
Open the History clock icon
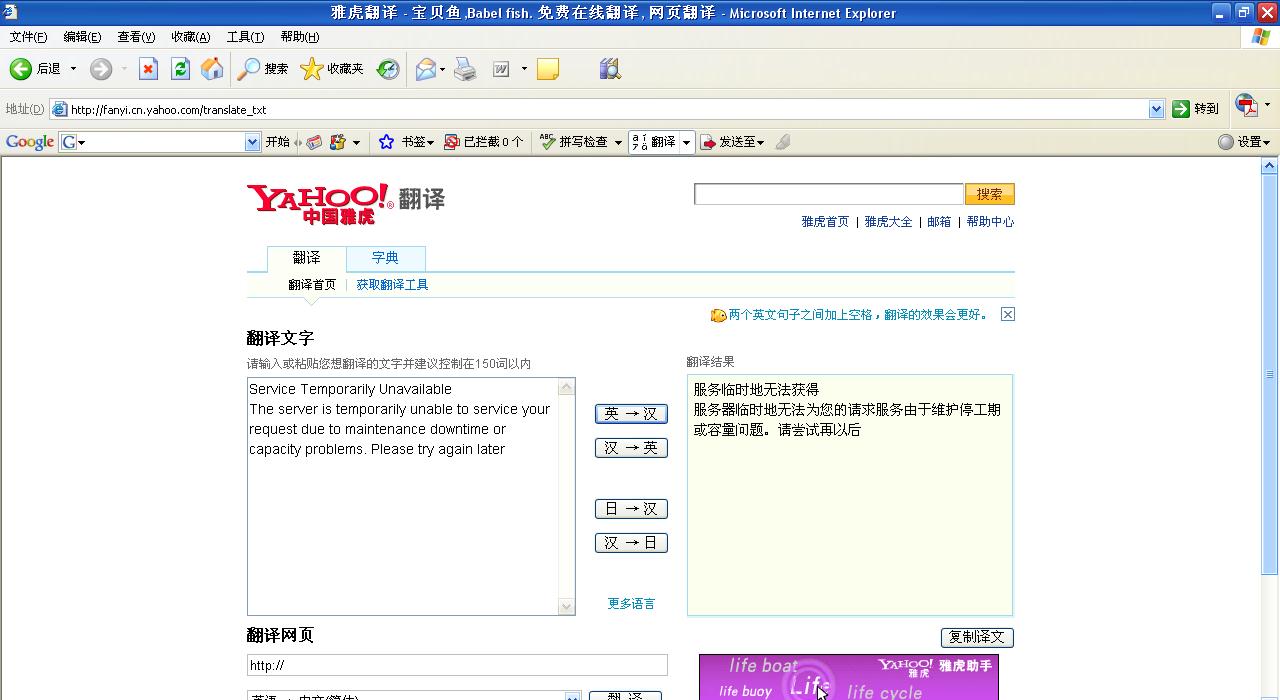click(x=388, y=68)
